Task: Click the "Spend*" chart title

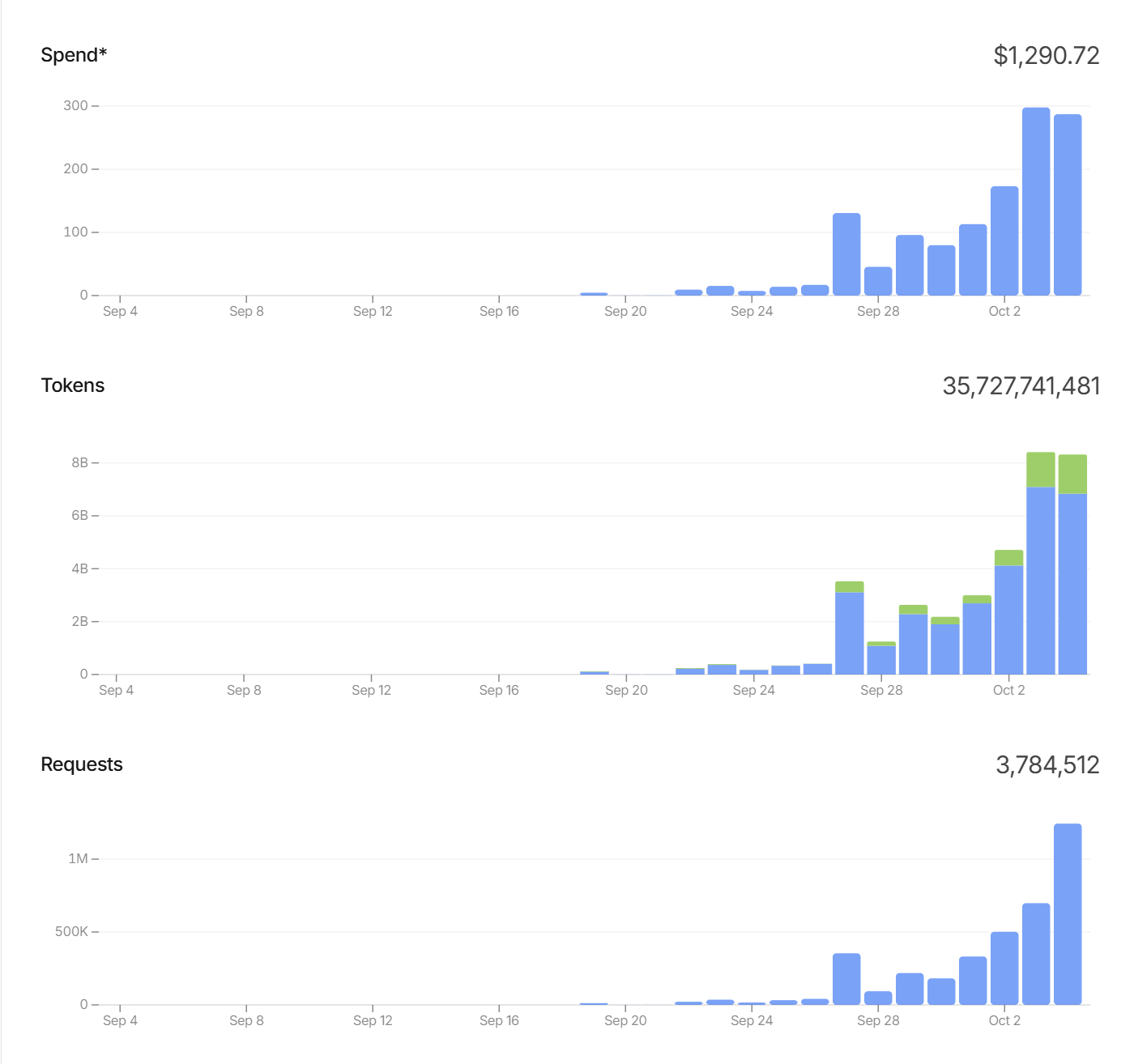Action: [74, 55]
